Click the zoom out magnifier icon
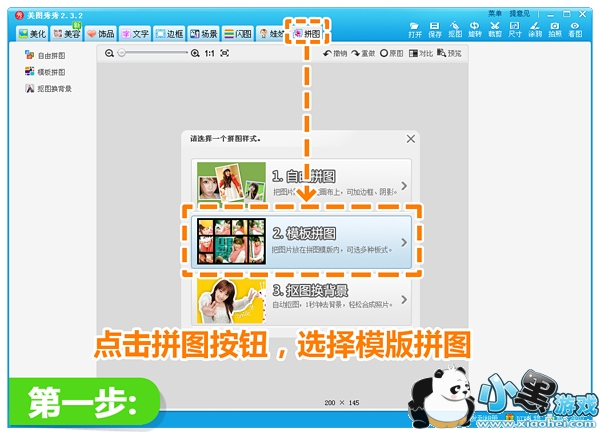 [109, 53]
